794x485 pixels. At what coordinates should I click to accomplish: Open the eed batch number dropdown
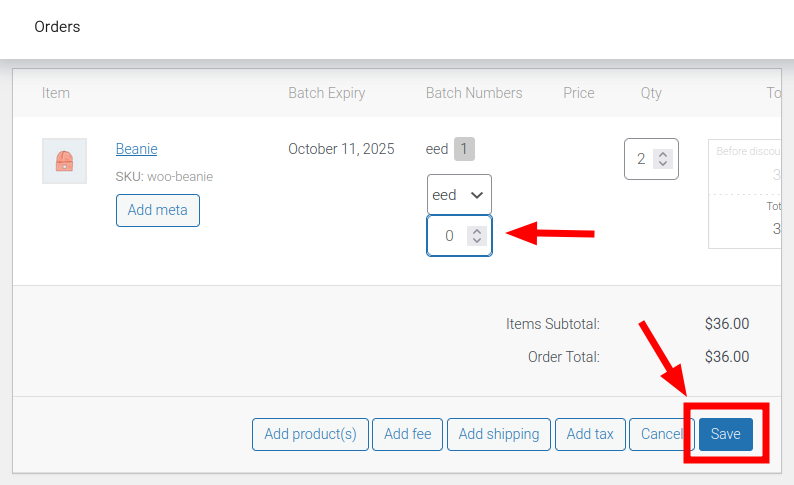(459, 195)
